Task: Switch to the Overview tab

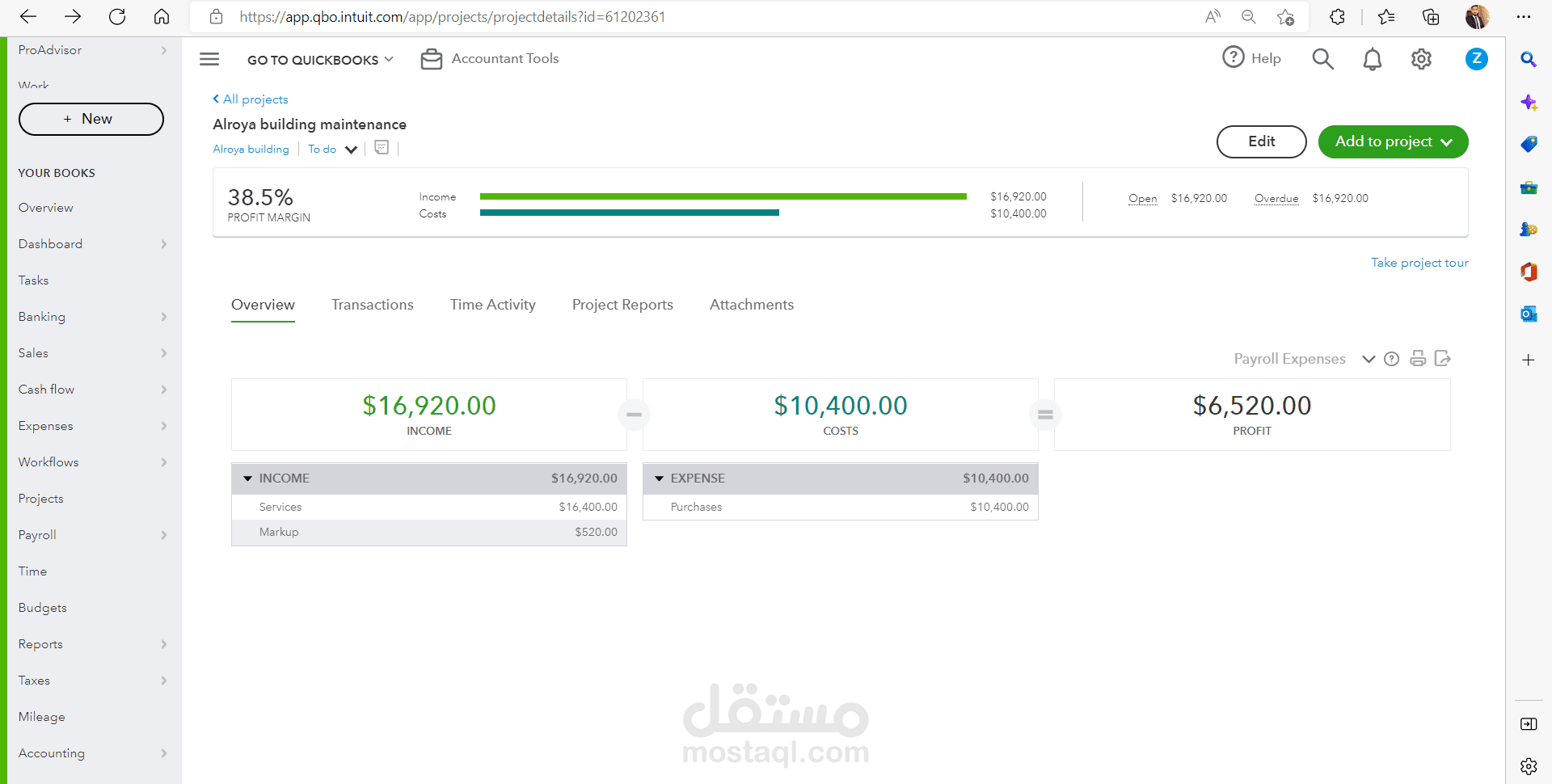Action: pos(263,305)
